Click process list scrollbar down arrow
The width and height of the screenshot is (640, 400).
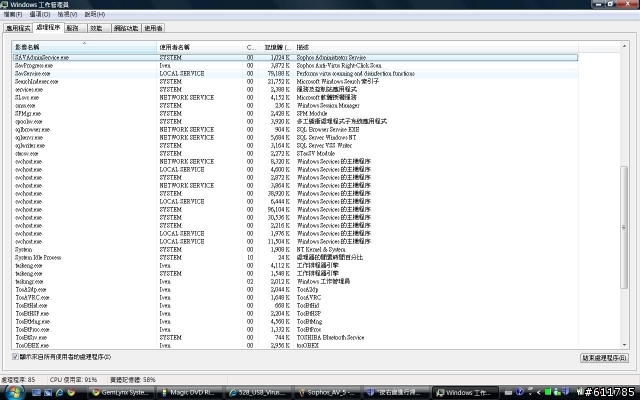pyautogui.click(x=624, y=345)
